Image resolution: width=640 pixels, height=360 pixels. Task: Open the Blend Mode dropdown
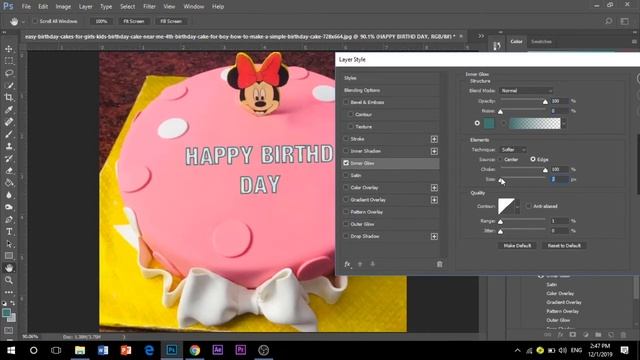point(526,91)
